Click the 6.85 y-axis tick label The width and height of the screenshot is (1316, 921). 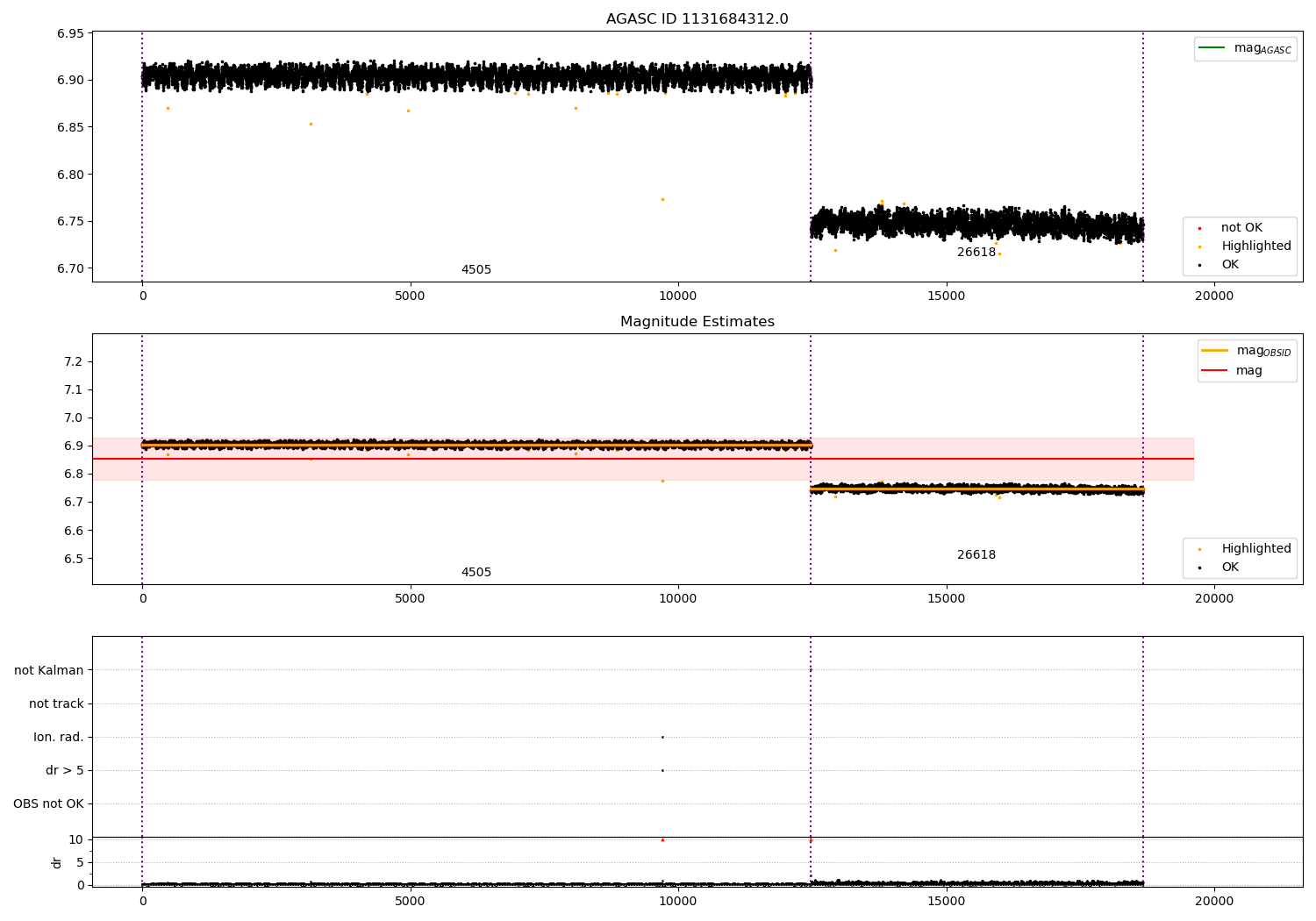point(70,128)
